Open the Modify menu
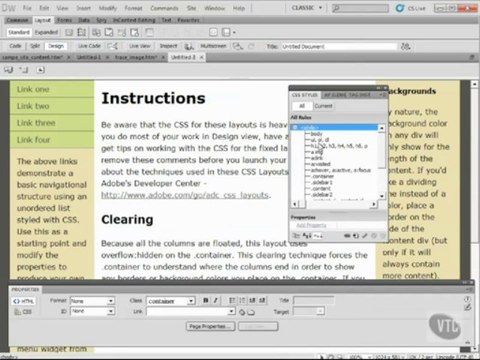The width and height of the screenshot is (480, 360). 108,8
